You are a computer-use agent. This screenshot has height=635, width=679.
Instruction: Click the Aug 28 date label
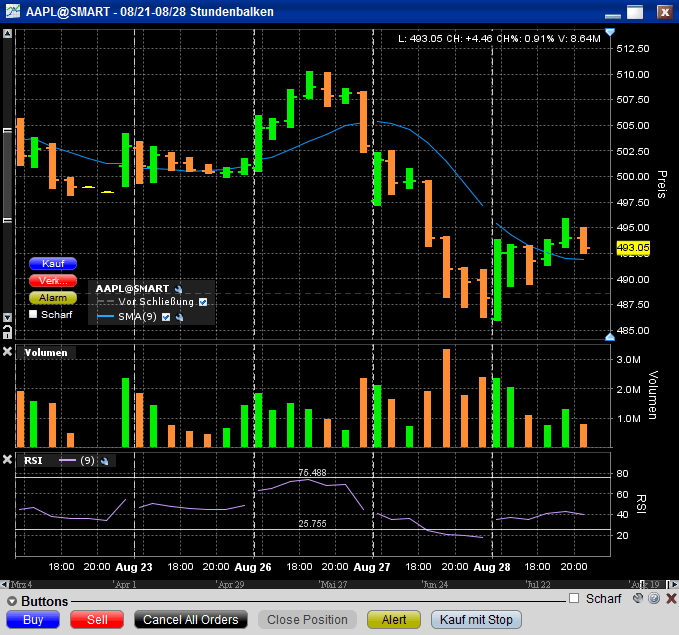[x=492, y=567]
